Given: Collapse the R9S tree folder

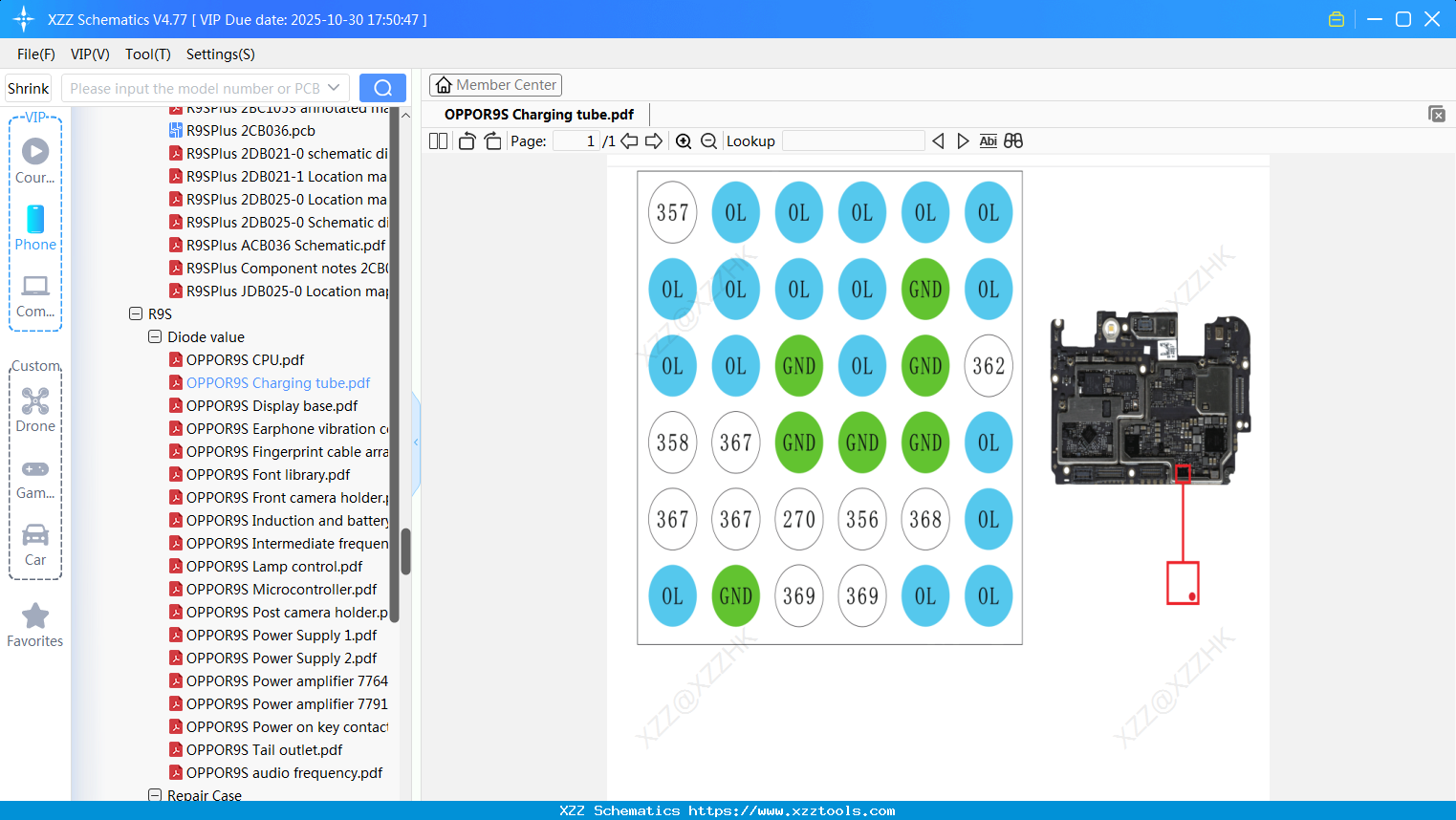Looking at the screenshot, I should (x=136, y=313).
